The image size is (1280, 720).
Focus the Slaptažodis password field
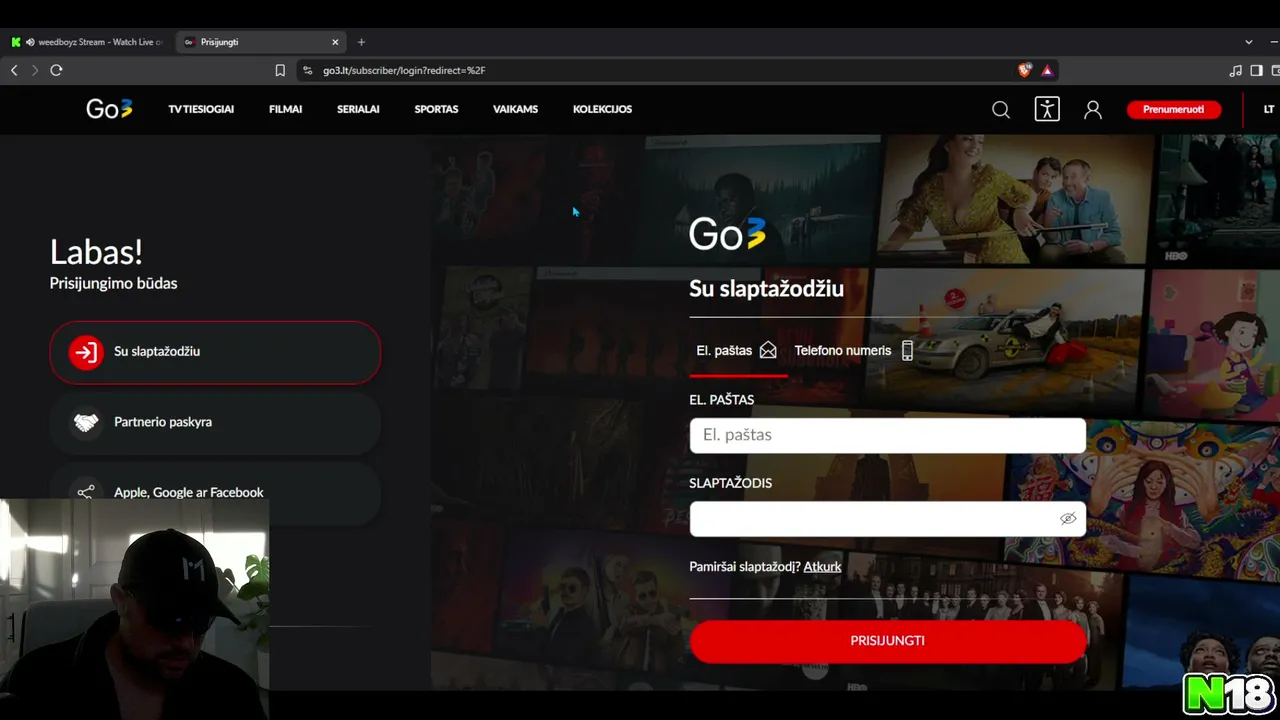pyautogui.click(x=887, y=519)
